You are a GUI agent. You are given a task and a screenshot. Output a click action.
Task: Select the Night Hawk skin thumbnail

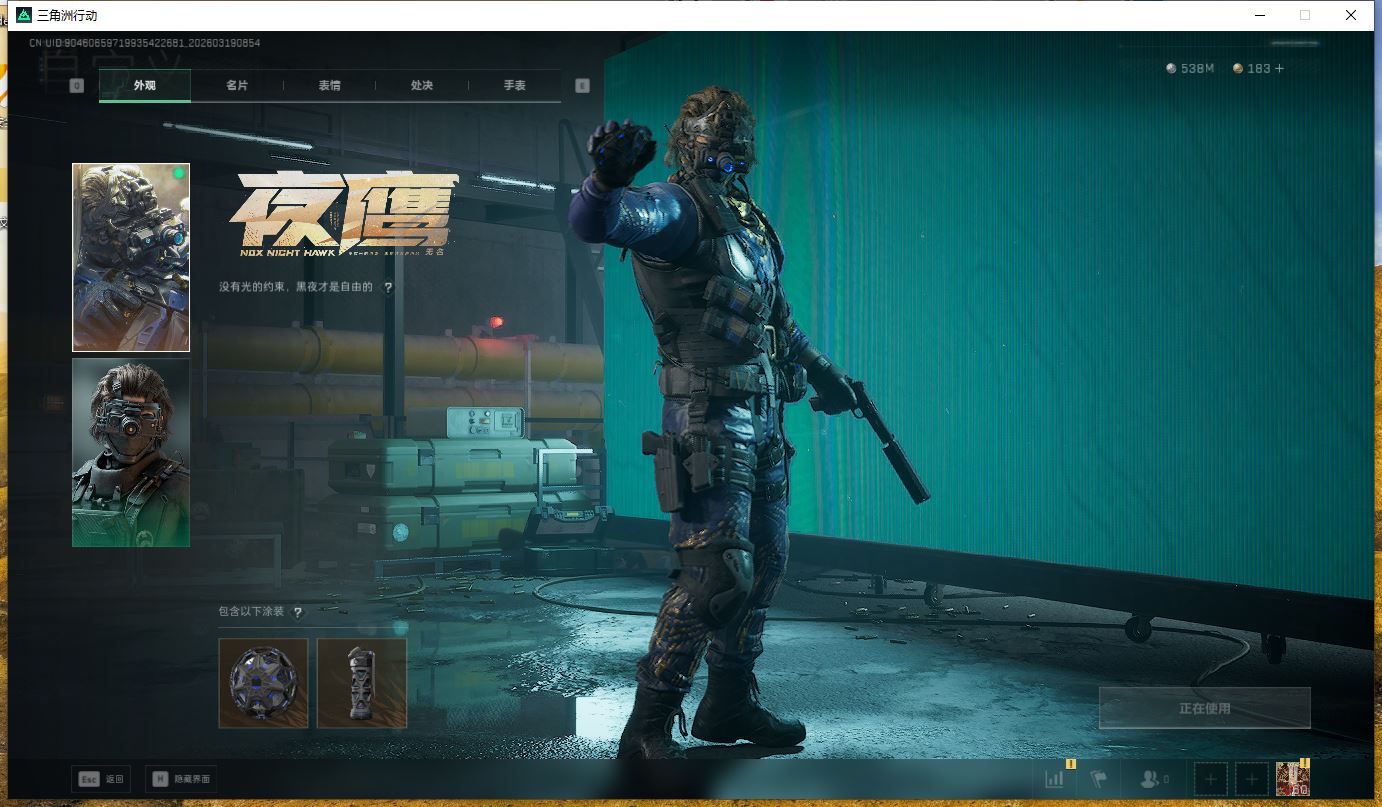pyautogui.click(x=131, y=257)
